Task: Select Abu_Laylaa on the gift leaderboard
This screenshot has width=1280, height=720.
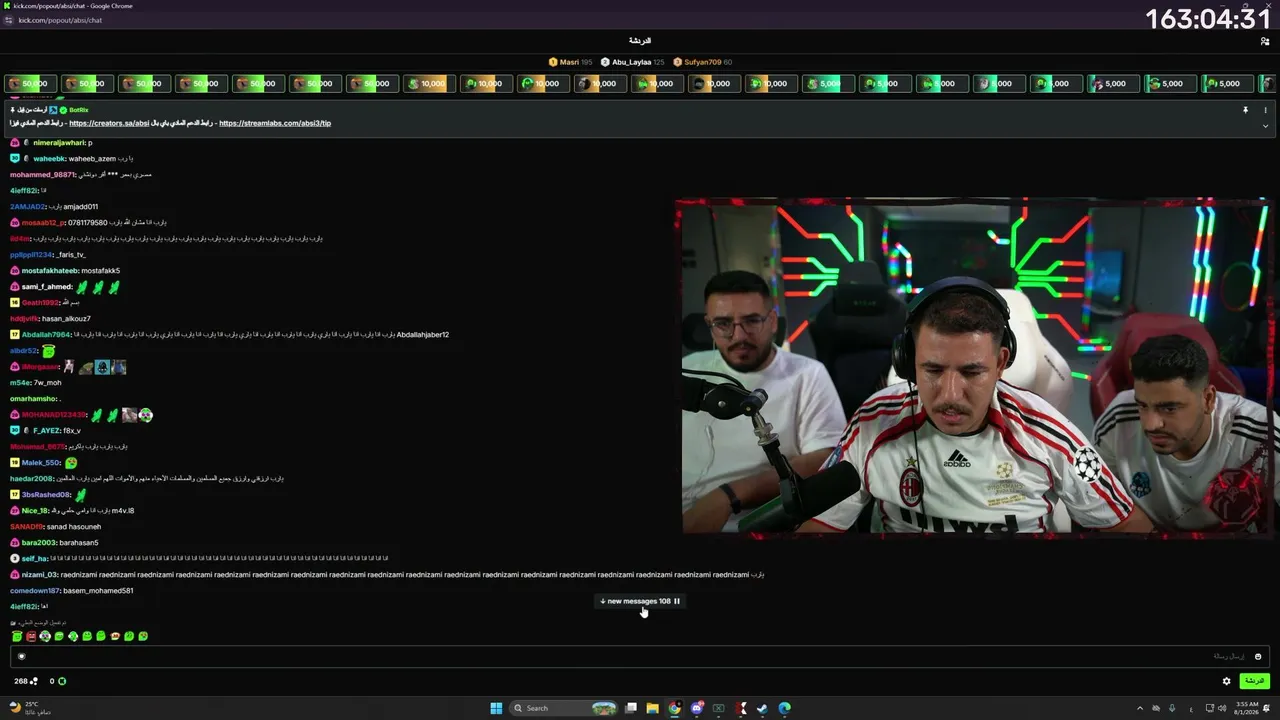Action: (x=631, y=62)
